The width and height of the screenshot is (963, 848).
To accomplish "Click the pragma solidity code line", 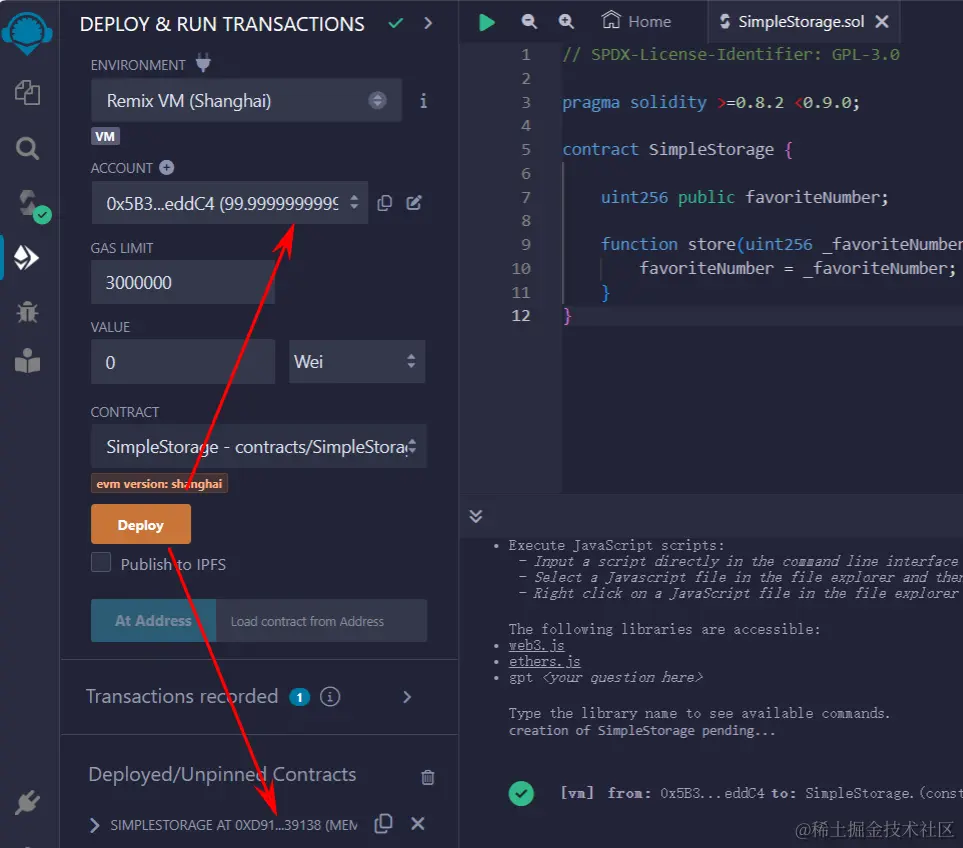I will [711, 102].
